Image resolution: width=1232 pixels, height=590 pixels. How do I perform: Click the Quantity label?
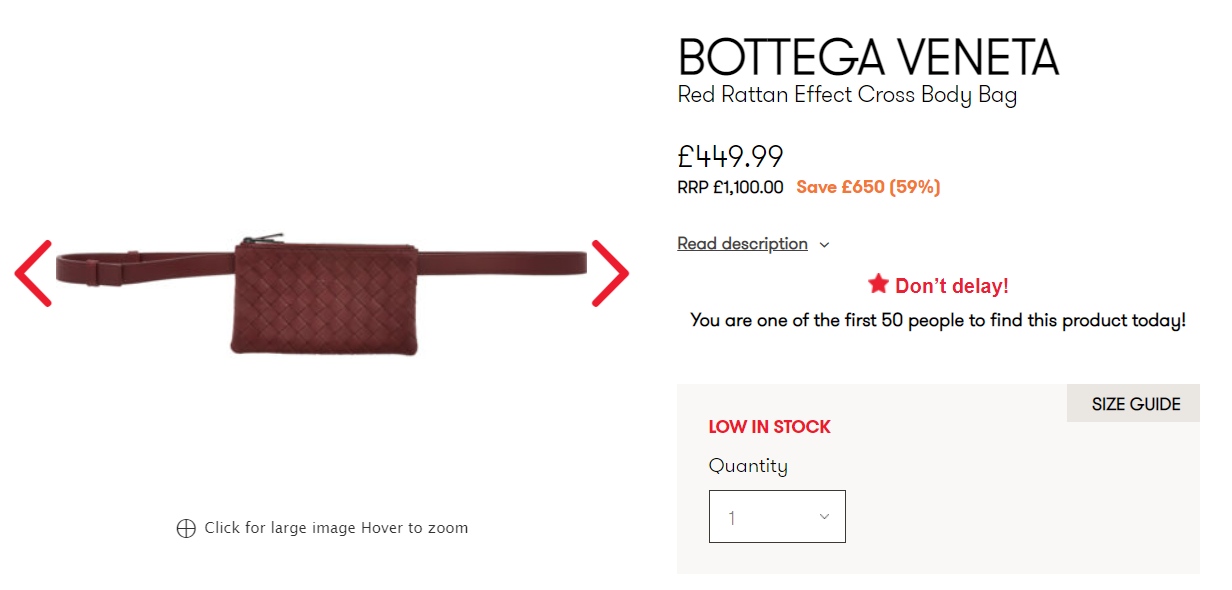pos(748,466)
